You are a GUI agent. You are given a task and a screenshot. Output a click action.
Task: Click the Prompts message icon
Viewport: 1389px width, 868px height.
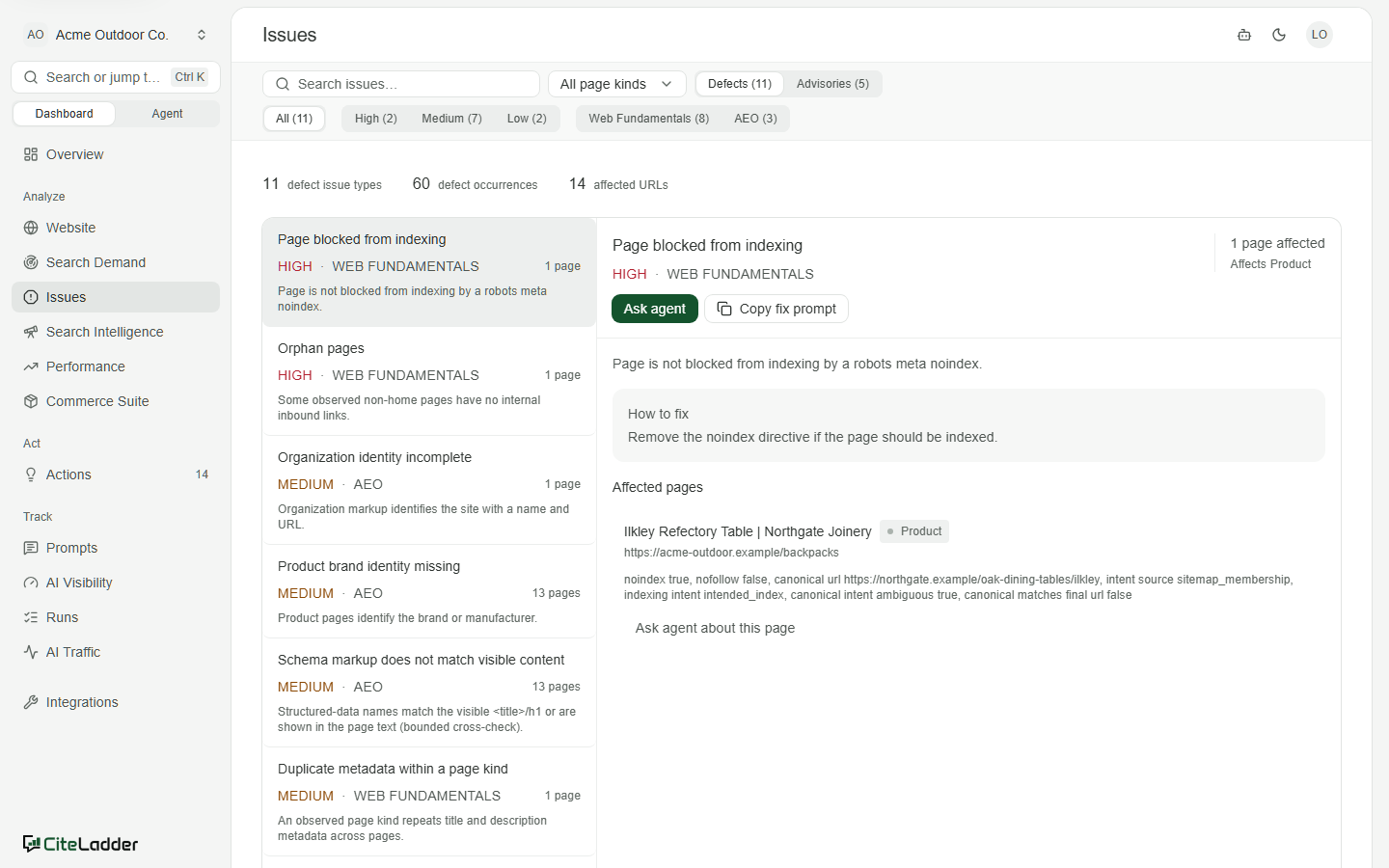(x=31, y=548)
